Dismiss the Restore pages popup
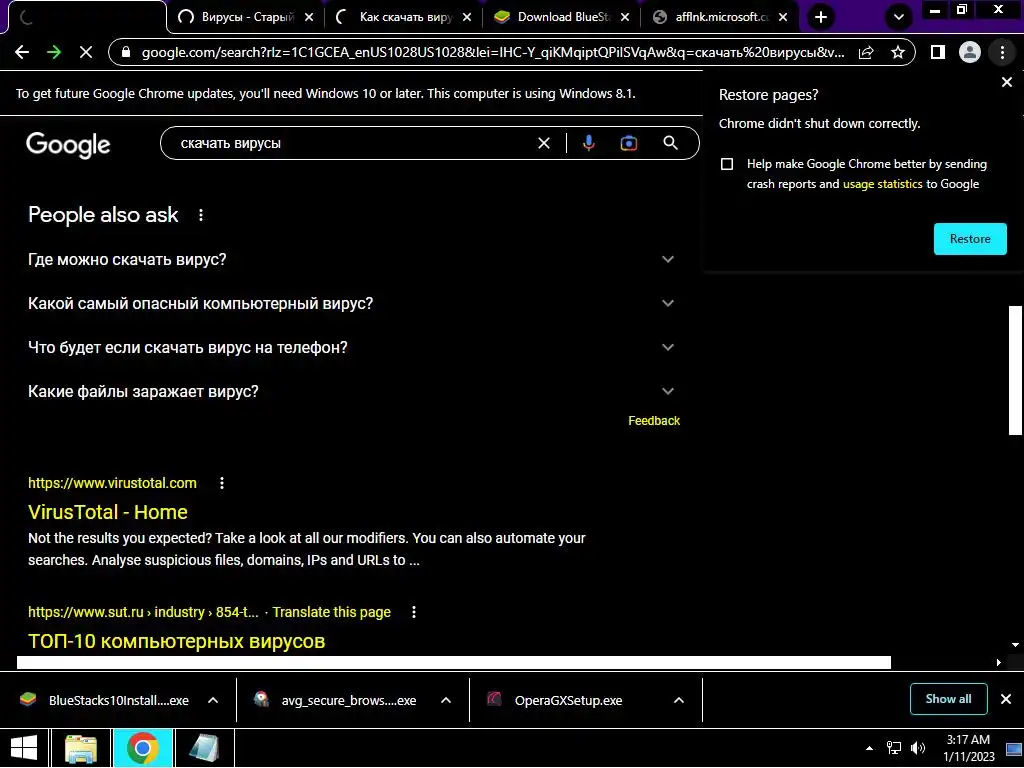This screenshot has height=768, width=1024. click(x=1006, y=82)
